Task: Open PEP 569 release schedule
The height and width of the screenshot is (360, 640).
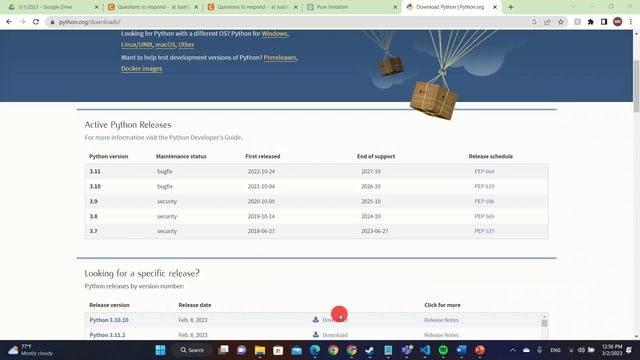Action: coord(484,216)
